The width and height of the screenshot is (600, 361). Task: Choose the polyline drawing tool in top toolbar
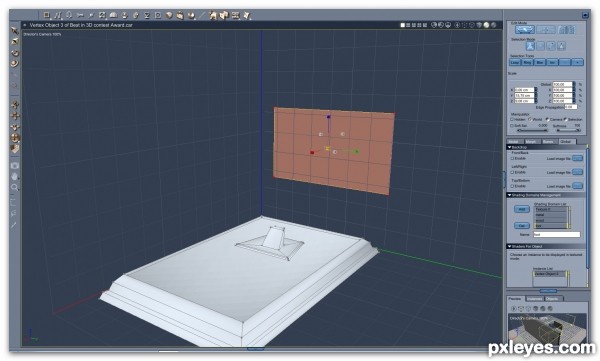click(58, 15)
